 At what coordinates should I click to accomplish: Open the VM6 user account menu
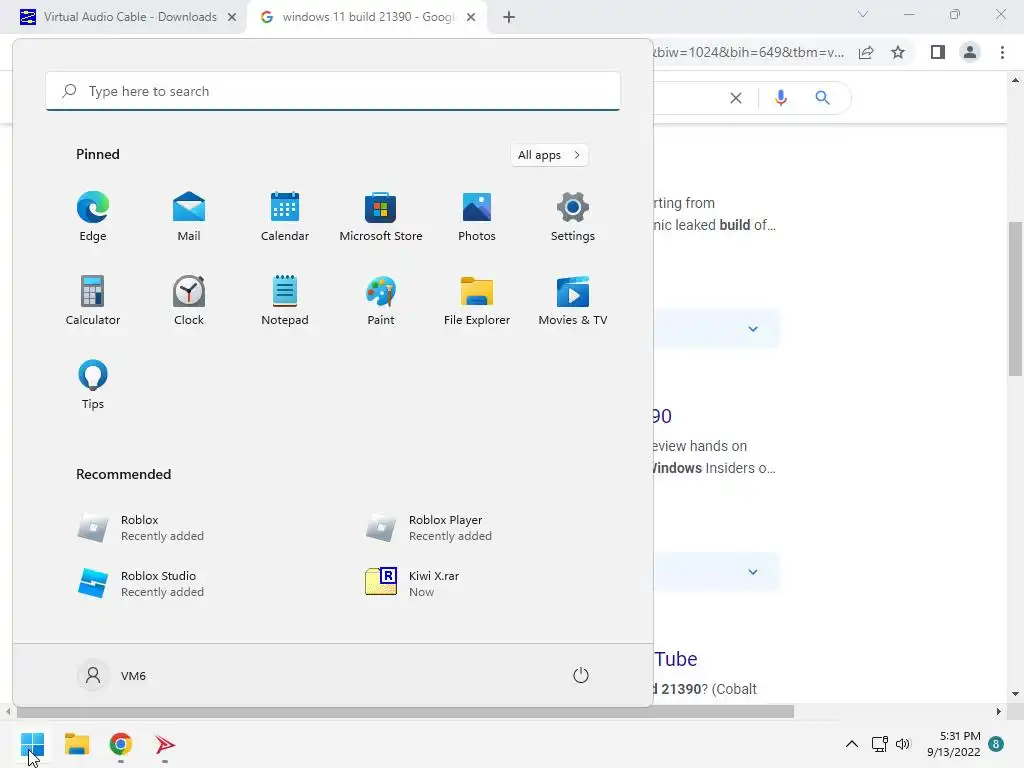[x=112, y=675]
